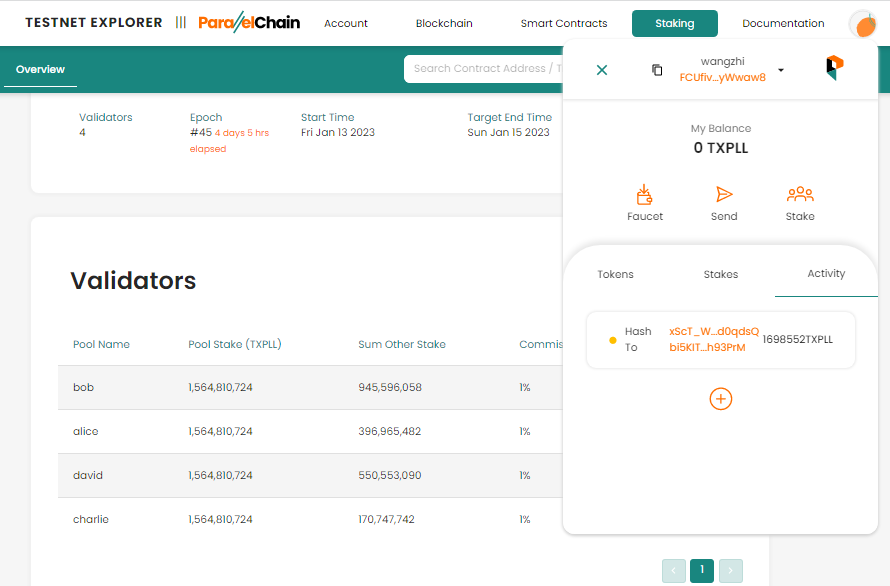Viewport: 890px width, 586px height.
Task: Switch to the Stakes tab
Action: (721, 274)
